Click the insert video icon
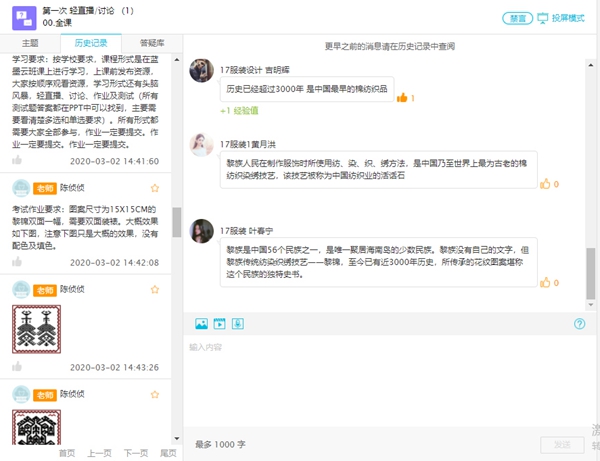The height and width of the screenshot is (461, 600). pos(219,324)
